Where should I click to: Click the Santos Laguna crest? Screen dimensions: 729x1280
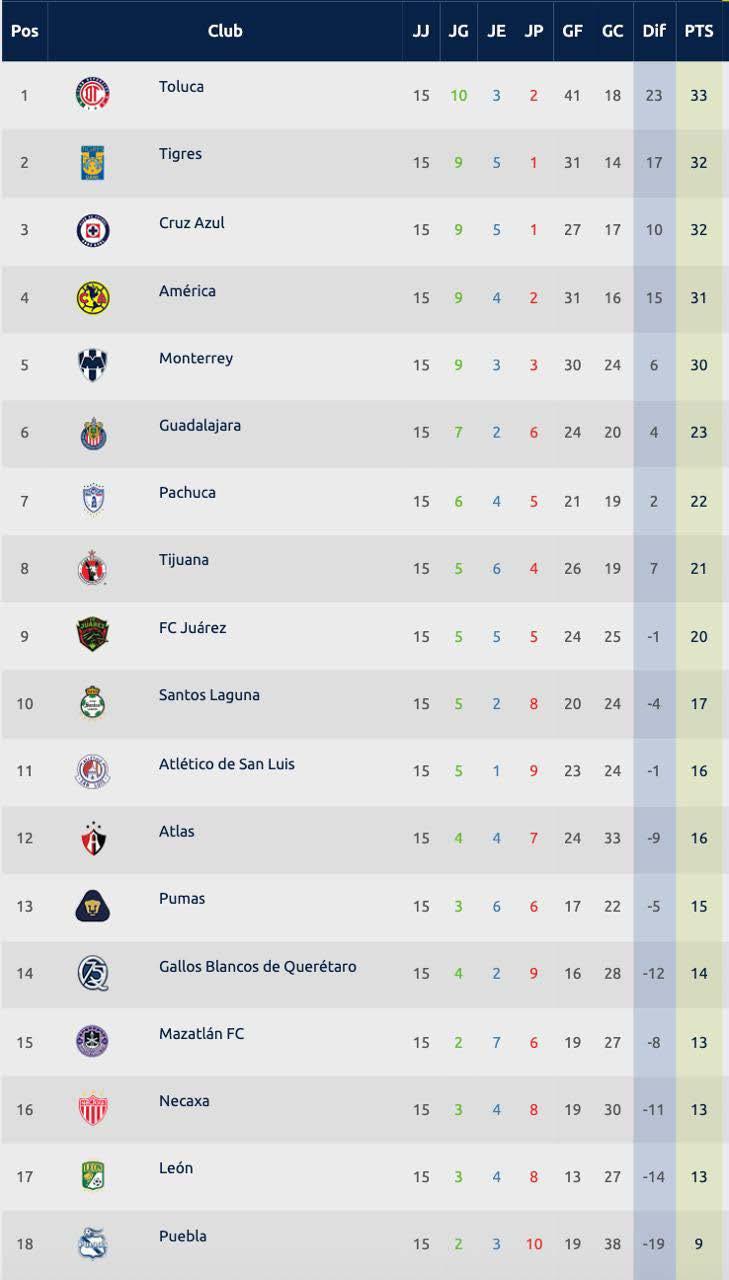pyautogui.click(x=93, y=703)
